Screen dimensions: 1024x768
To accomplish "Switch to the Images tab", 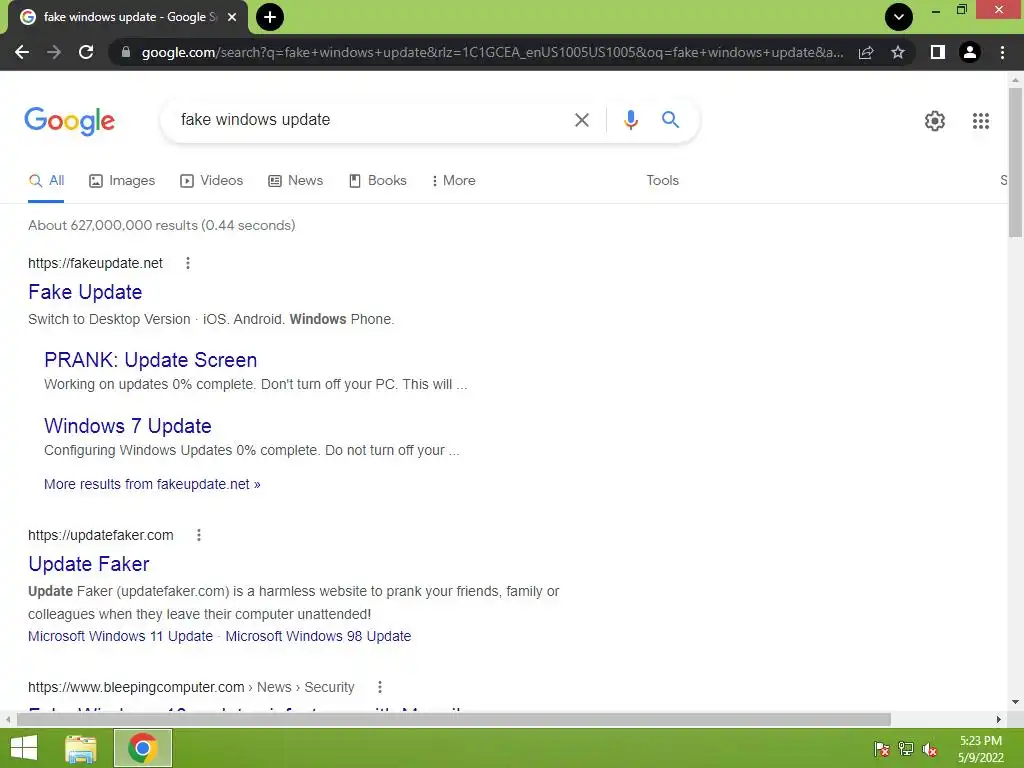I will point(122,181).
